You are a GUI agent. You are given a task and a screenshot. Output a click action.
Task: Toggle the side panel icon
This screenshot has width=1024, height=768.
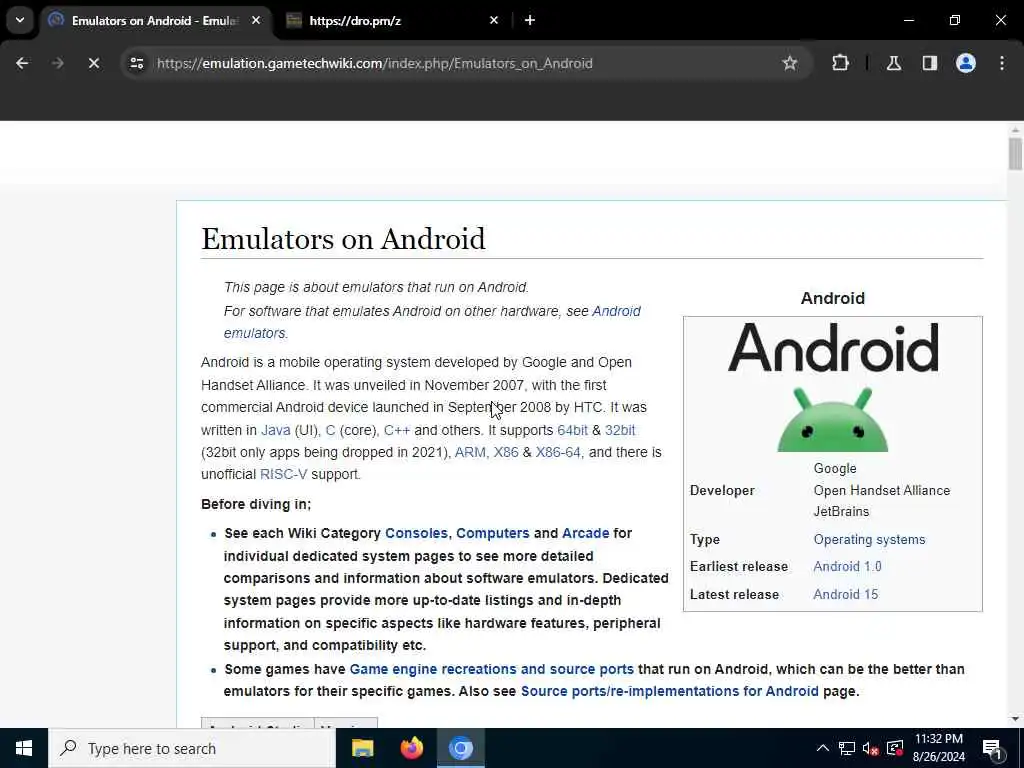[929, 63]
